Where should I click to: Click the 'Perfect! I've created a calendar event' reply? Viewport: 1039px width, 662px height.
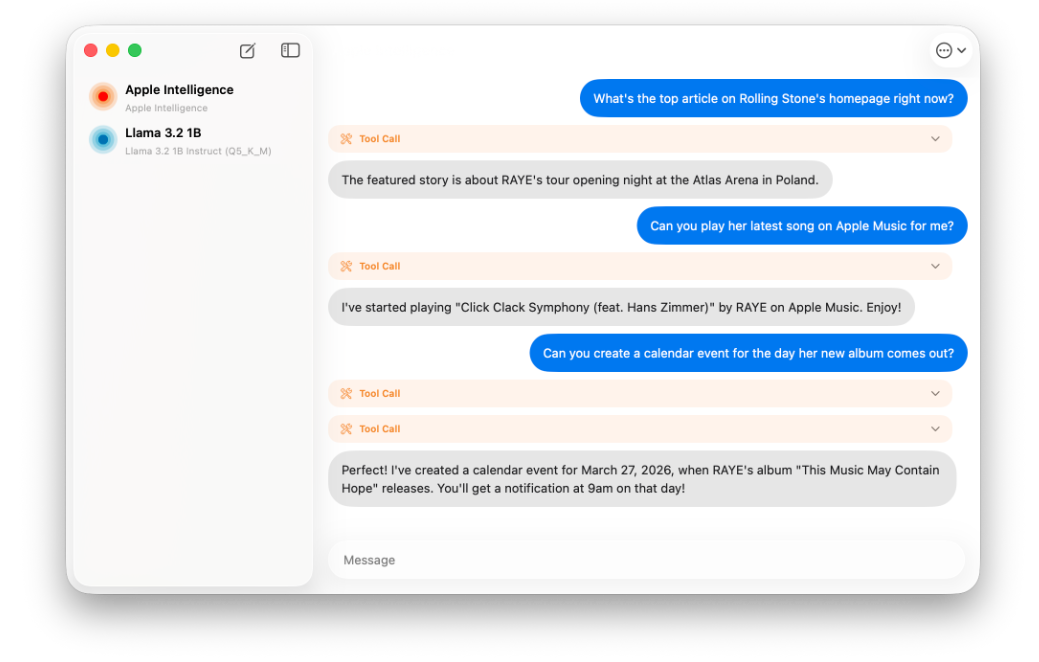click(642, 480)
